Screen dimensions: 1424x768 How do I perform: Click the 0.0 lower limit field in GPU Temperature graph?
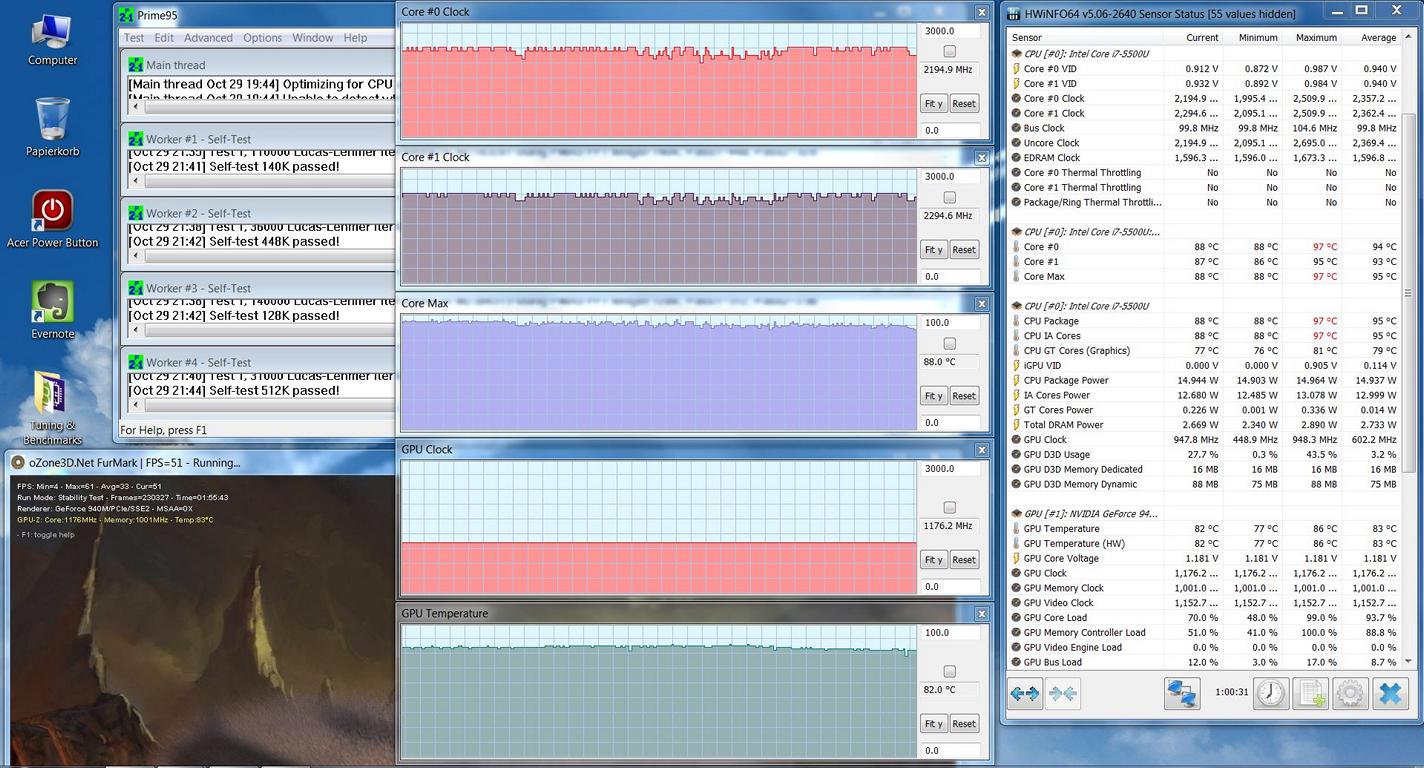coord(950,751)
